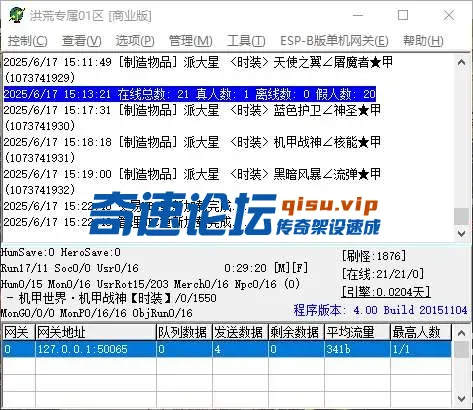Image resolution: width=473 pixels, height=410 pixels.
Task: Click the 发送数据 column header
Action: click(x=240, y=332)
